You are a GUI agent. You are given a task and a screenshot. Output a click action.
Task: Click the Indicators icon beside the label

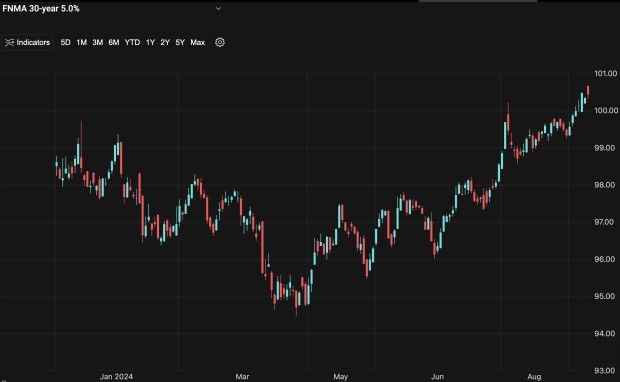9,42
